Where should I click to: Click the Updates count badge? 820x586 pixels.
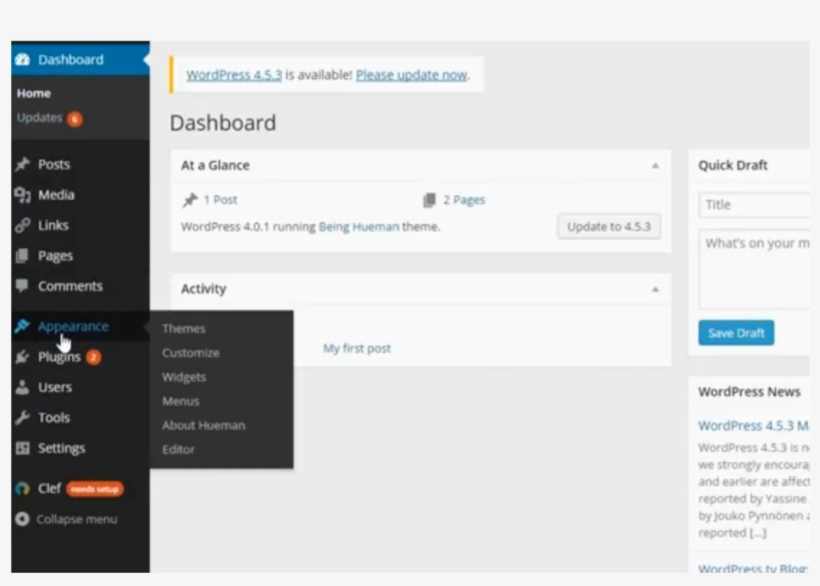(x=75, y=119)
